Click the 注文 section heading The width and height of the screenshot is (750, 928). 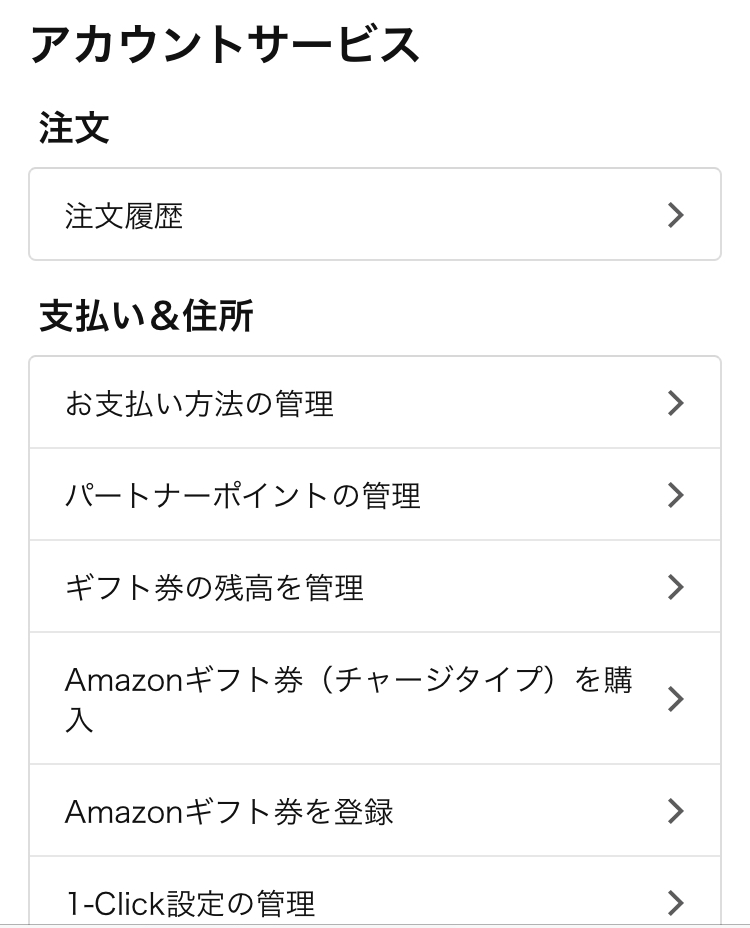point(75,127)
